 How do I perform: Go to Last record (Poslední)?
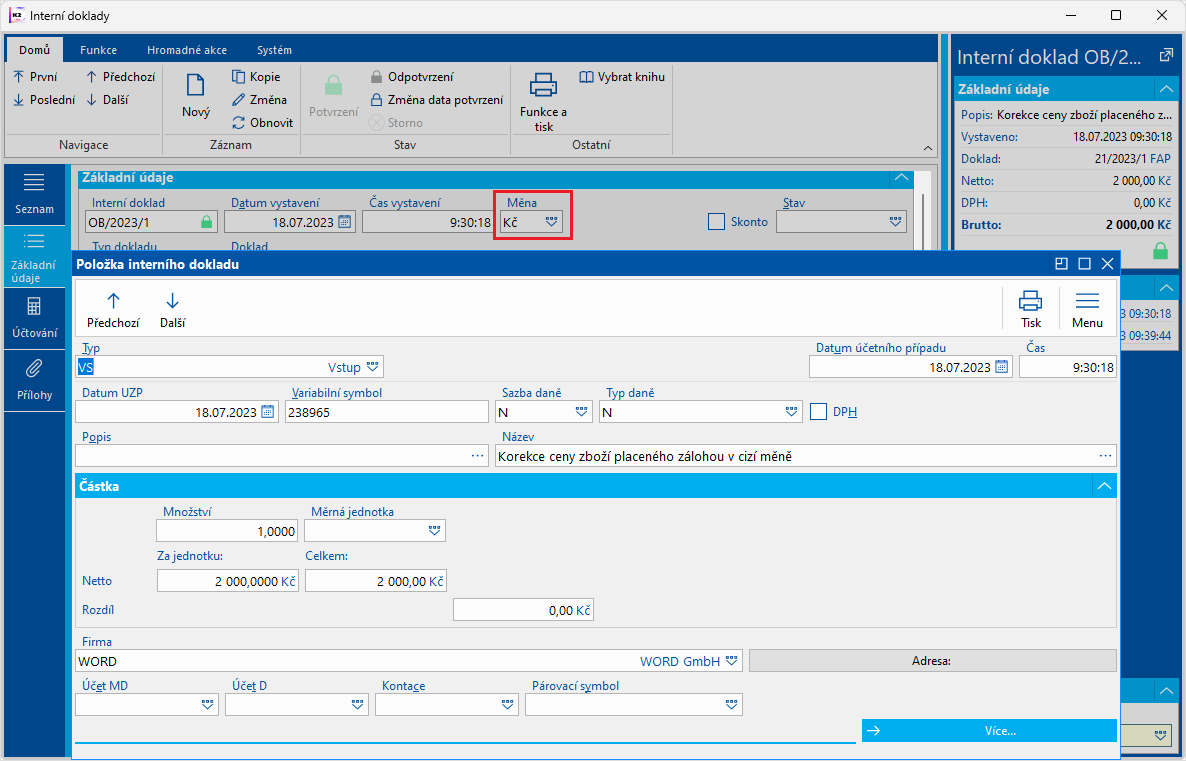point(44,99)
